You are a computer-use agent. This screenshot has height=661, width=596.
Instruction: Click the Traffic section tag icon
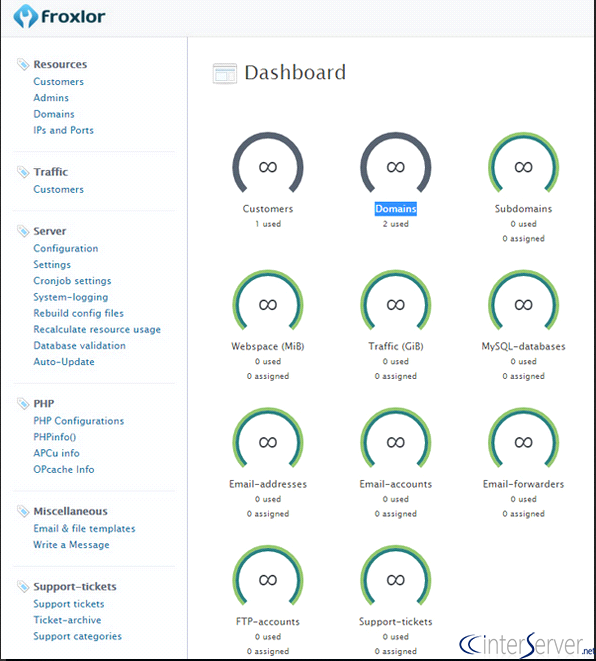tap(23, 172)
